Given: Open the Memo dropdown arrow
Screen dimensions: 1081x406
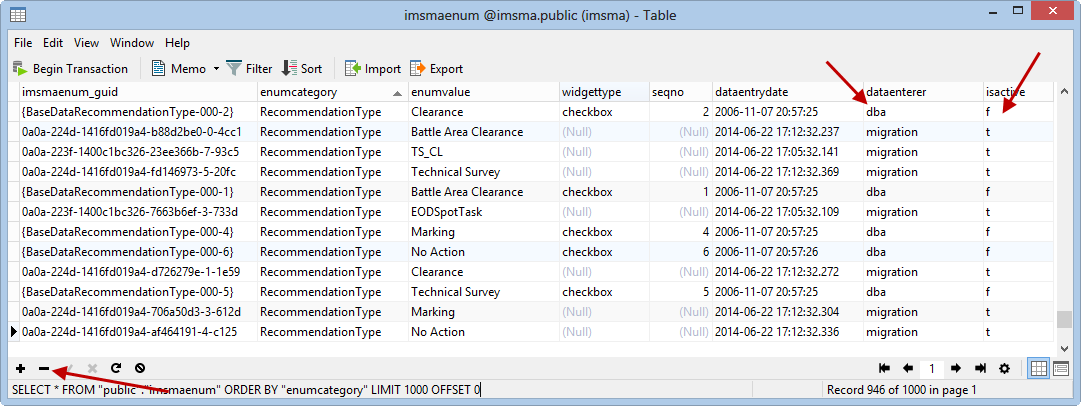Looking at the screenshot, I should [216, 69].
